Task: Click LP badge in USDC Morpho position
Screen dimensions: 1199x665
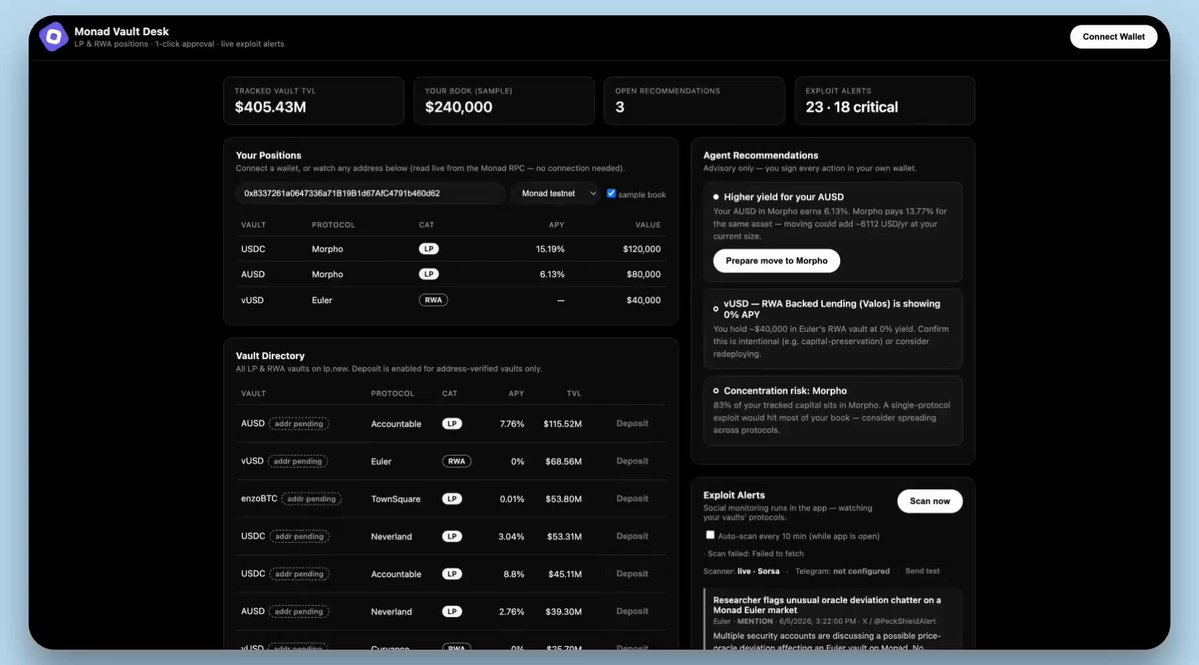Action: (428, 248)
